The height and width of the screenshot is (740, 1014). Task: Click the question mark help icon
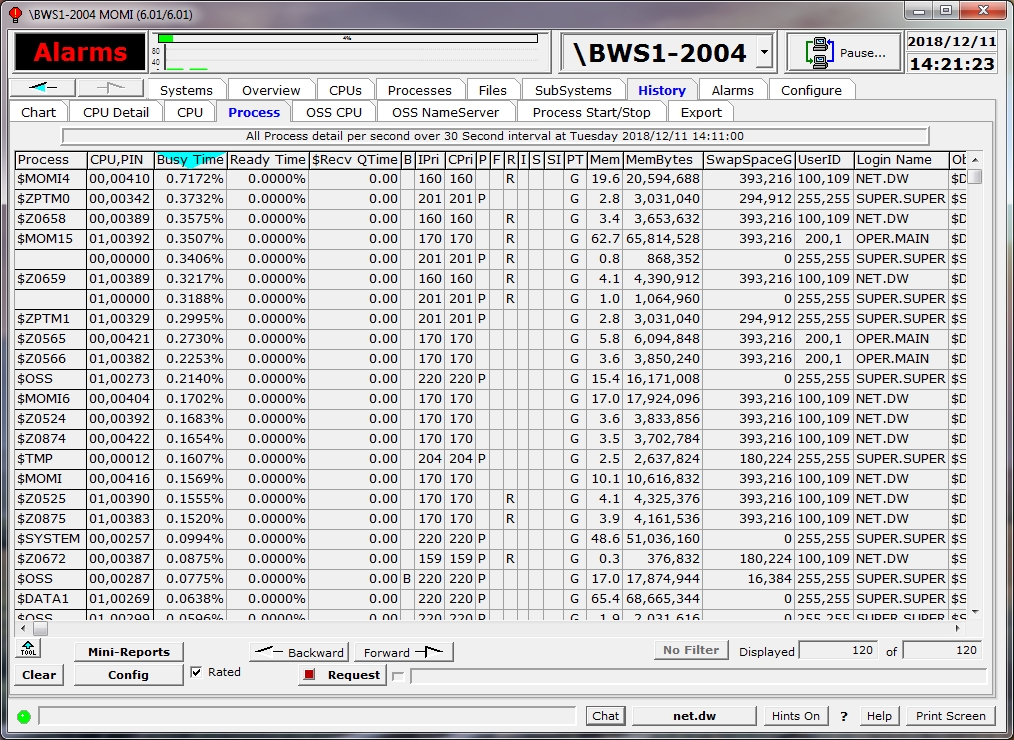[x=844, y=716]
